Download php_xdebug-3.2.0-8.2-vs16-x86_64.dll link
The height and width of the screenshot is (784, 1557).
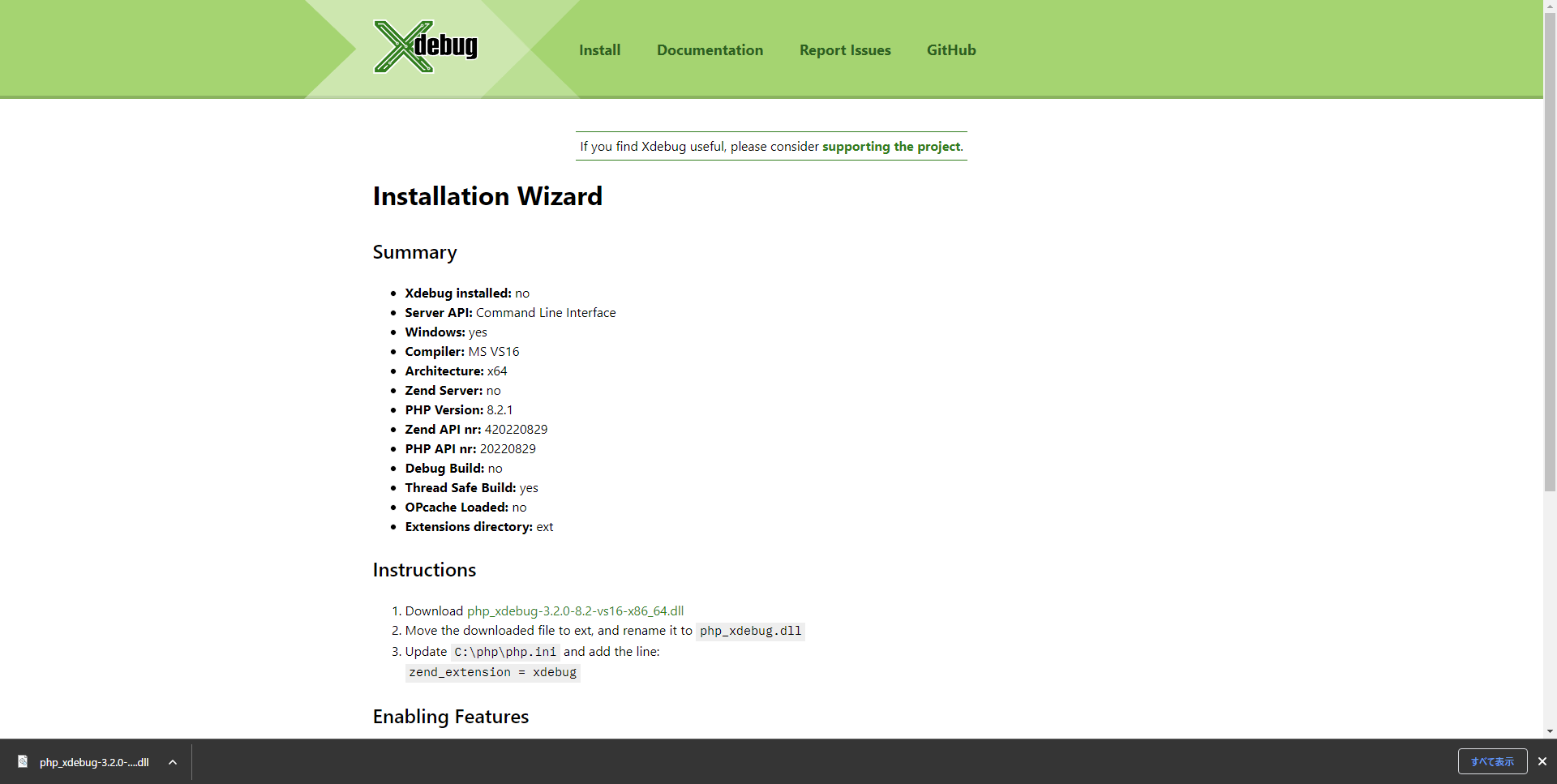(575, 611)
